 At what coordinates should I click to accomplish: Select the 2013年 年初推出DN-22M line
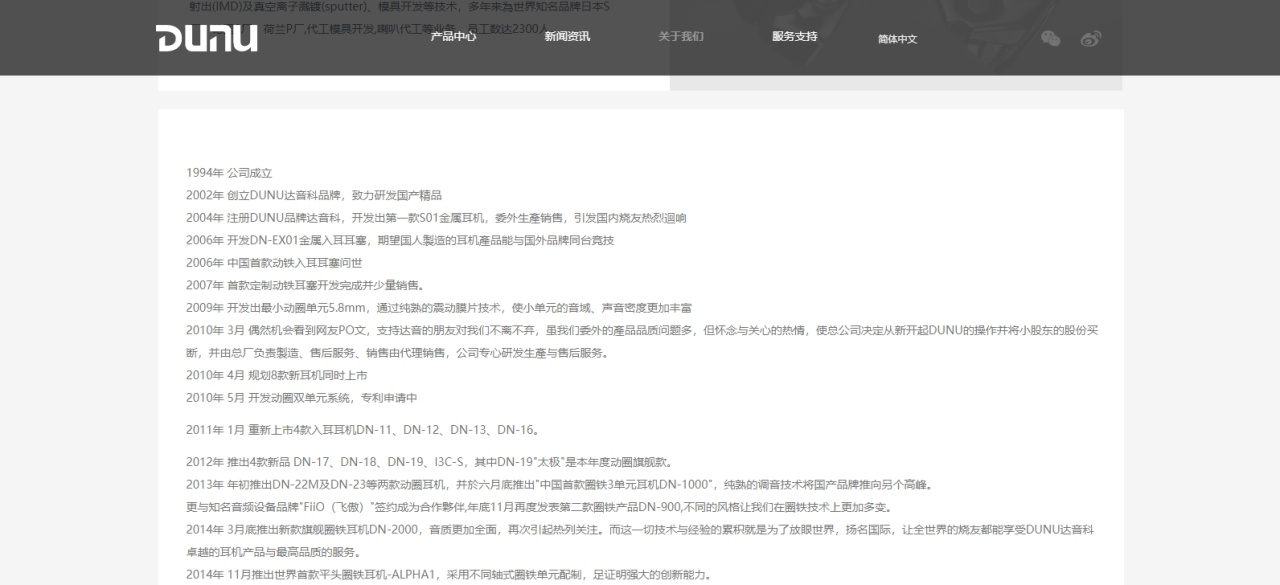point(559,485)
